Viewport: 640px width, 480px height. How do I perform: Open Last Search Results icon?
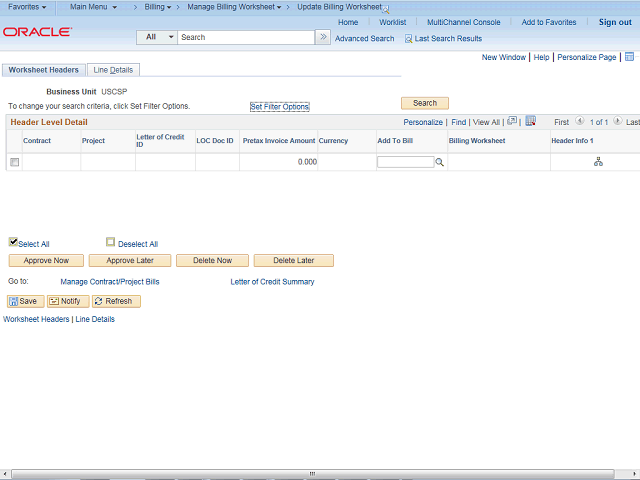pyautogui.click(x=408, y=39)
